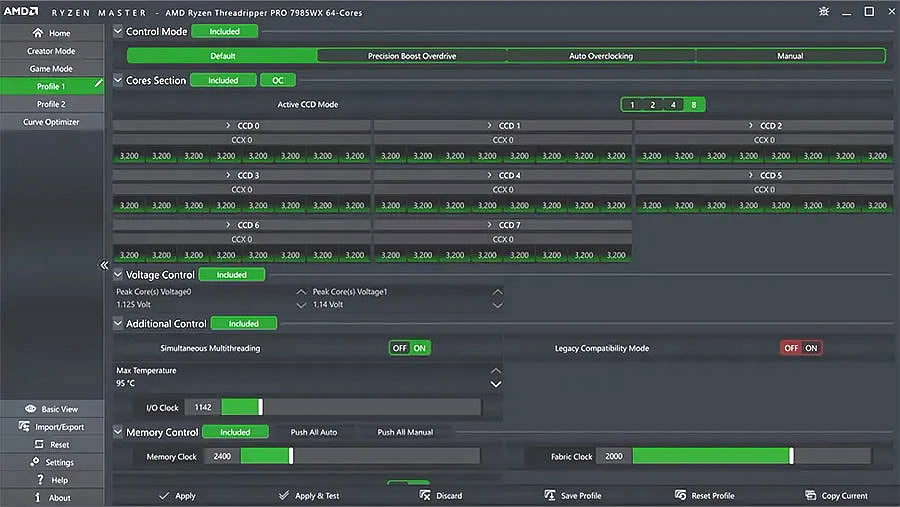Click the Copy Current icon
The height and width of the screenshot is (507, 900).
click(x=810, y=495)
